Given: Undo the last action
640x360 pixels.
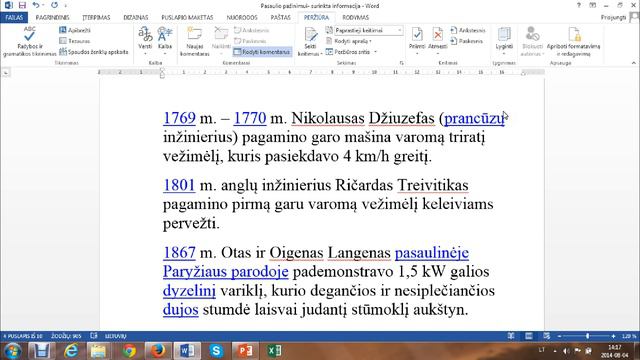Looking at the screenshot, I should (x=36, y=6).
